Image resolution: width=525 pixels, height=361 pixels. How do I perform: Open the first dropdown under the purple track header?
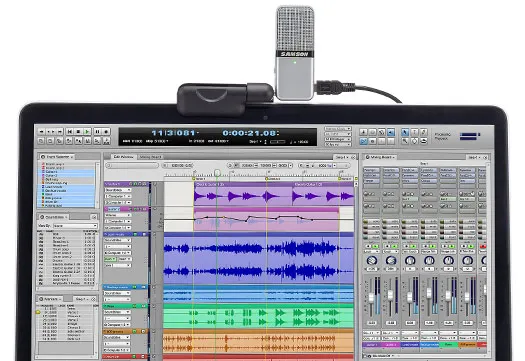[x=118, y=190]
